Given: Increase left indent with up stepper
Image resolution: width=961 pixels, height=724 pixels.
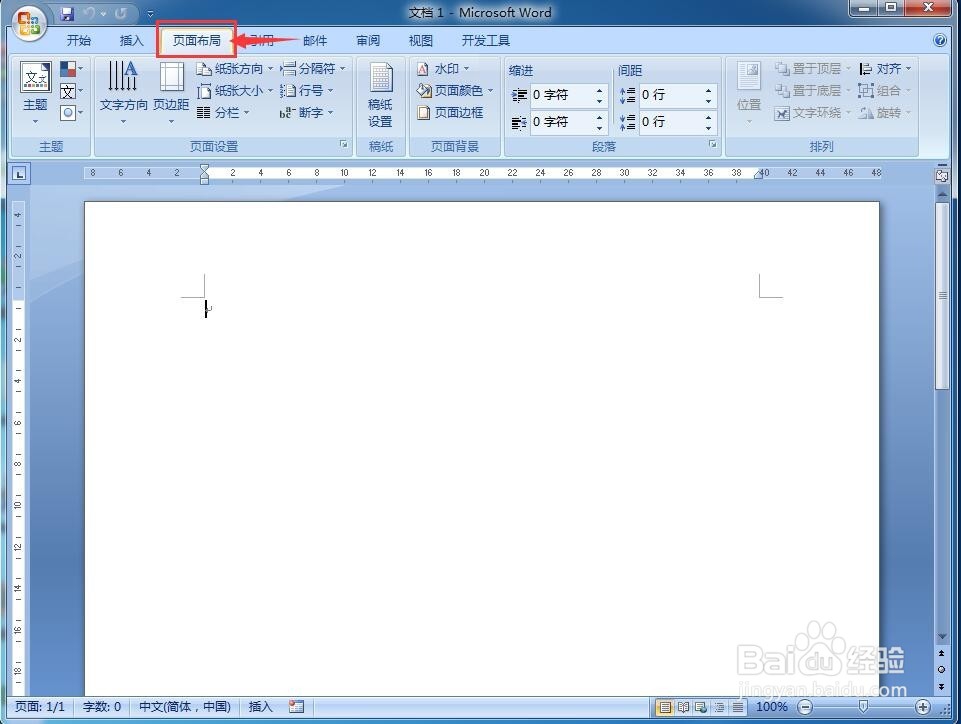Looking at the screenshot, I should (599, 90).
